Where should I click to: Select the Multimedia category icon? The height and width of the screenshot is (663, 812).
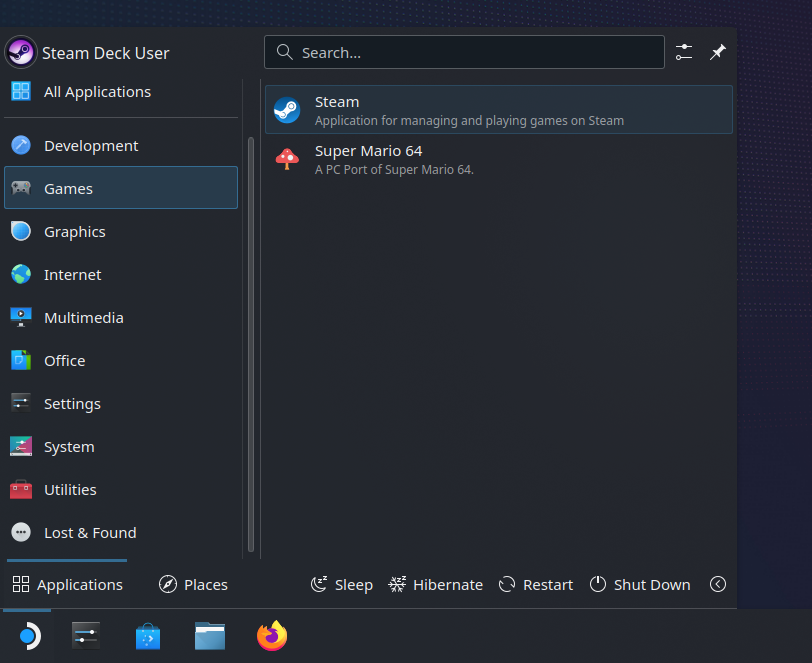22,317
